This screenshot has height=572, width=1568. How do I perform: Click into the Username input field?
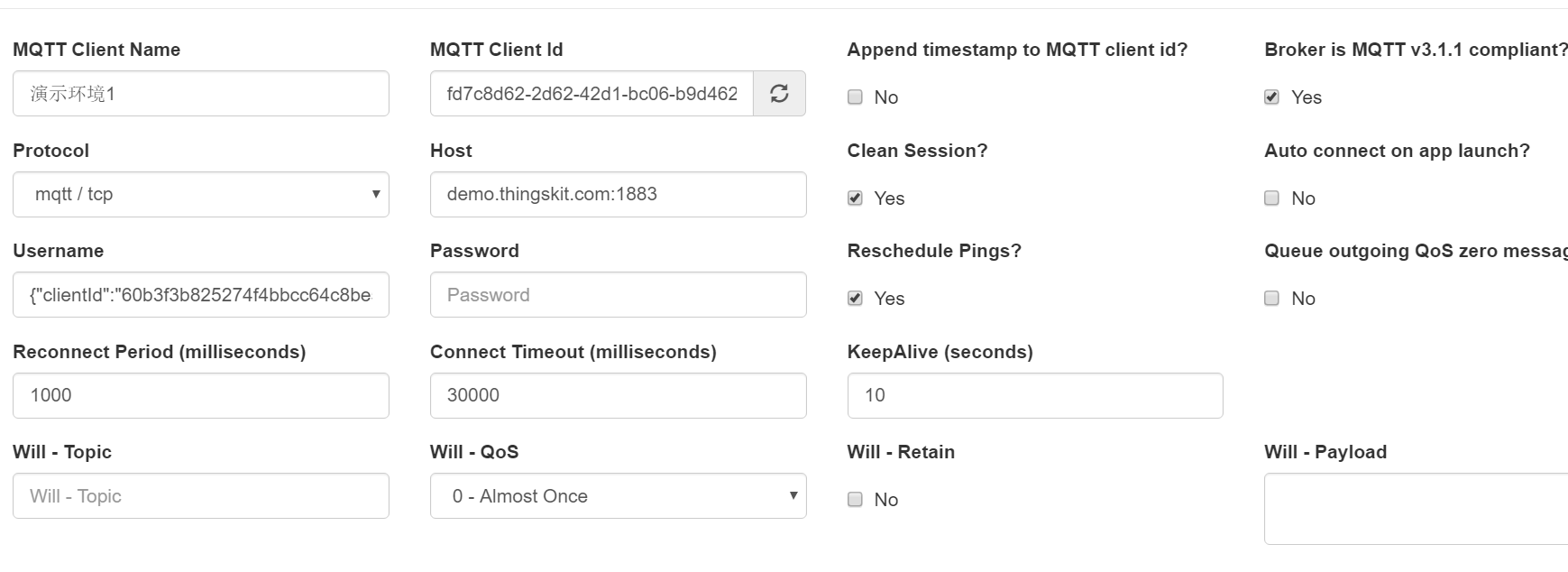(x=201, y=295)
